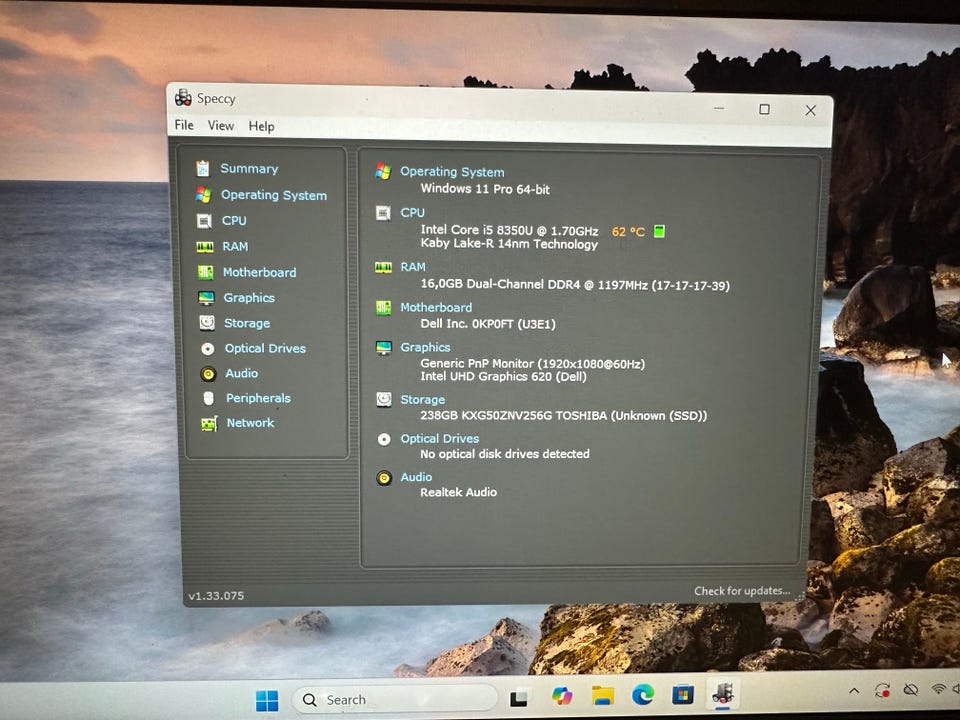Select Summary in the sidebar
The image size is (960, 720).
(x=249, y=168)
